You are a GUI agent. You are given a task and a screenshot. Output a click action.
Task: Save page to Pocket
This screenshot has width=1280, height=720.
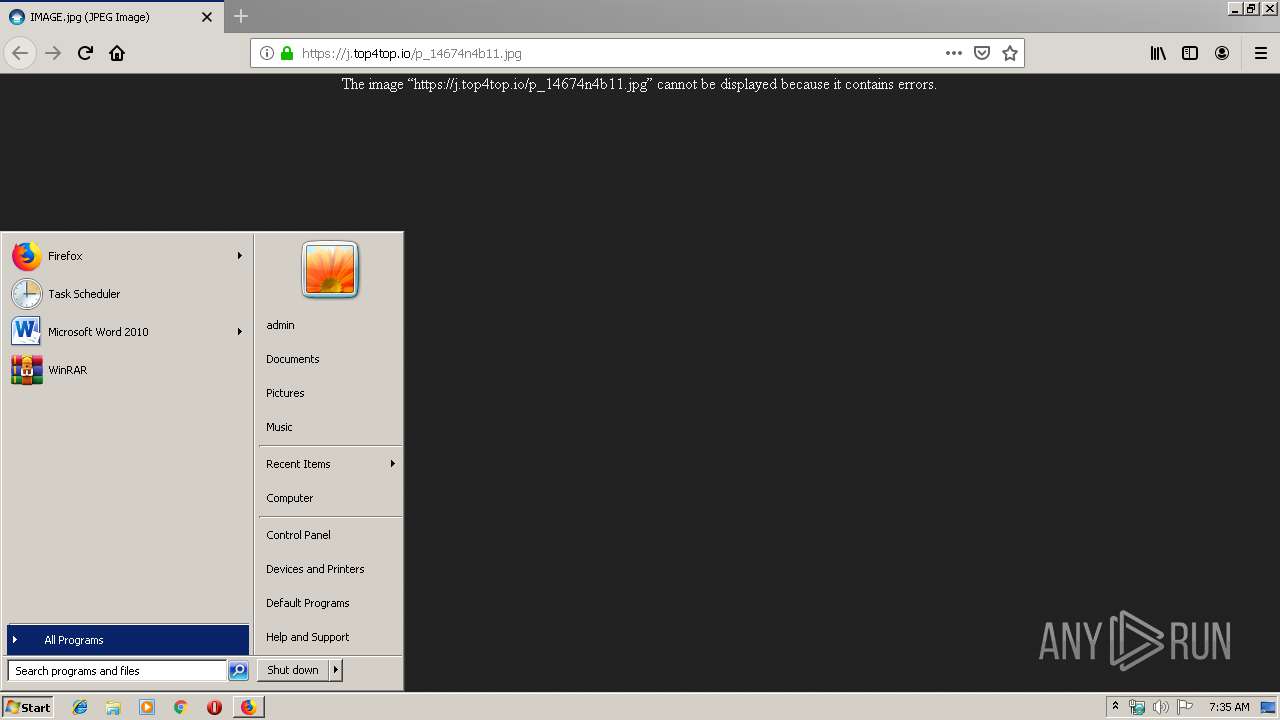982,53
